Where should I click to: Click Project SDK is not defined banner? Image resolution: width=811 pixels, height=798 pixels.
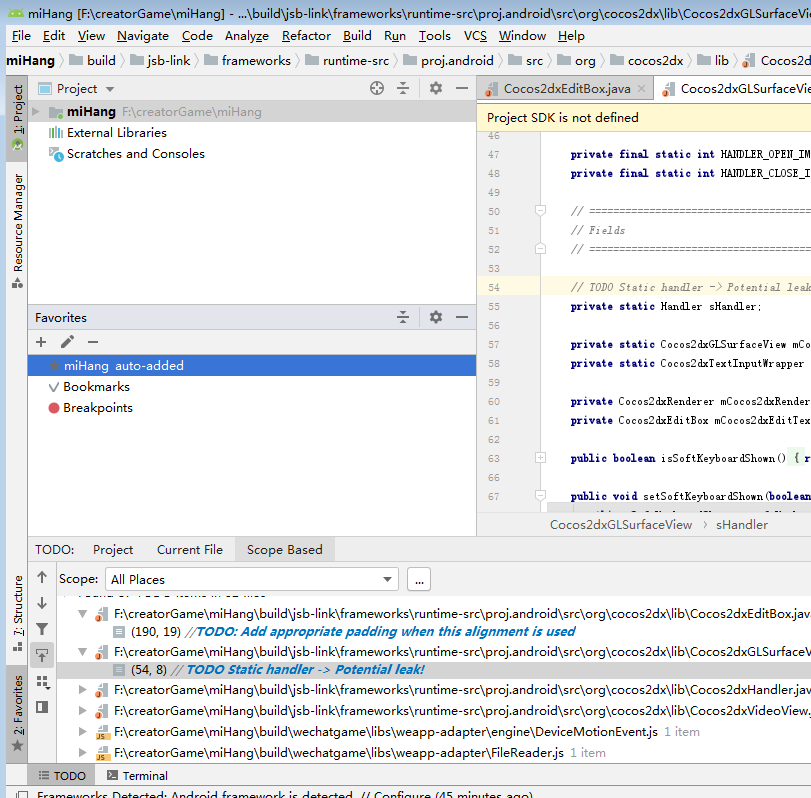[562, 118]
